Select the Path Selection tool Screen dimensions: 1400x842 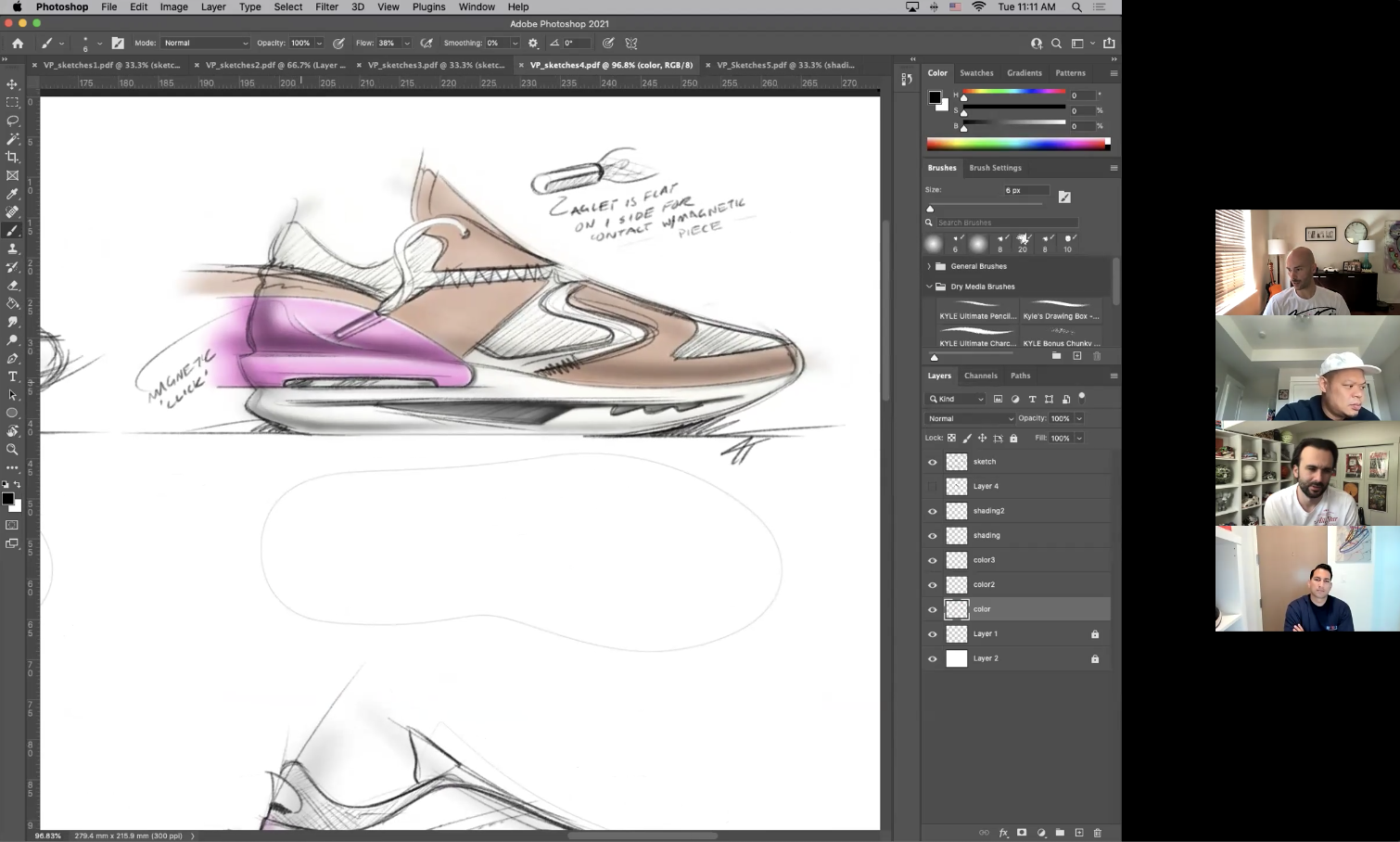pos(12,395)
